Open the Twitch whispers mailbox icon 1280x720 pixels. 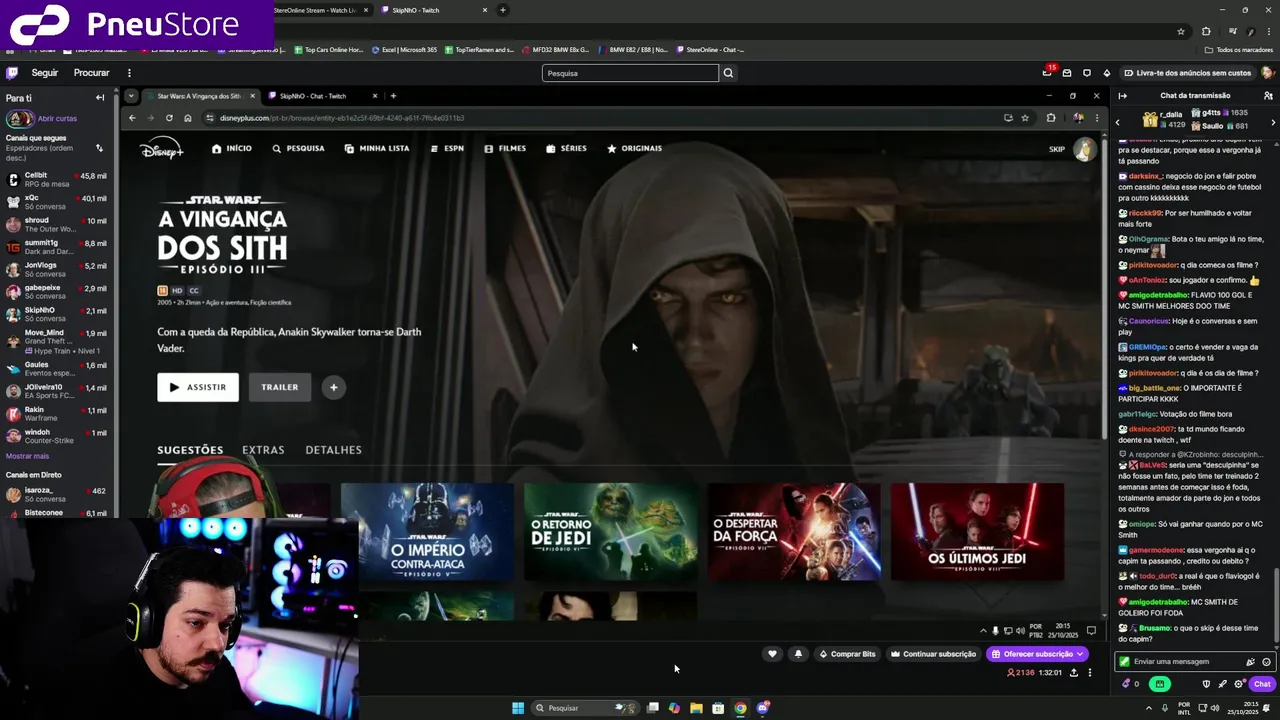click(x=1067, y=73)
